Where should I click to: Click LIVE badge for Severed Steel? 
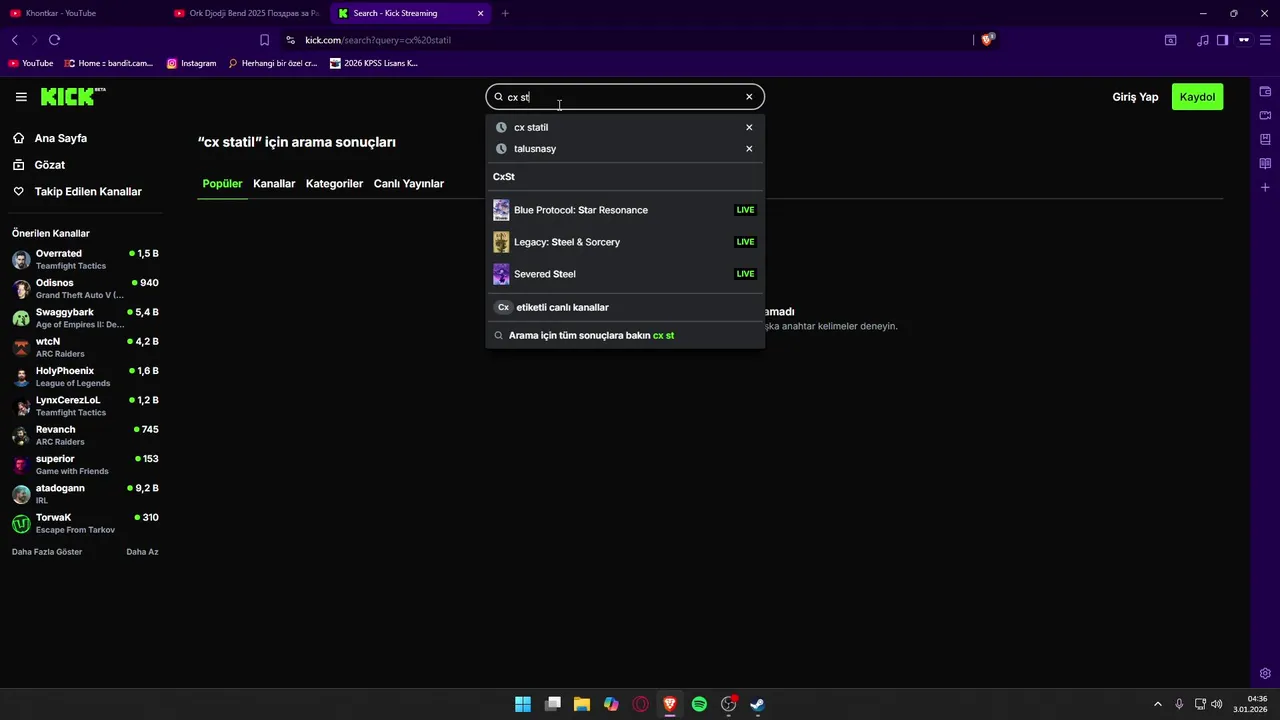pos(745,274)
